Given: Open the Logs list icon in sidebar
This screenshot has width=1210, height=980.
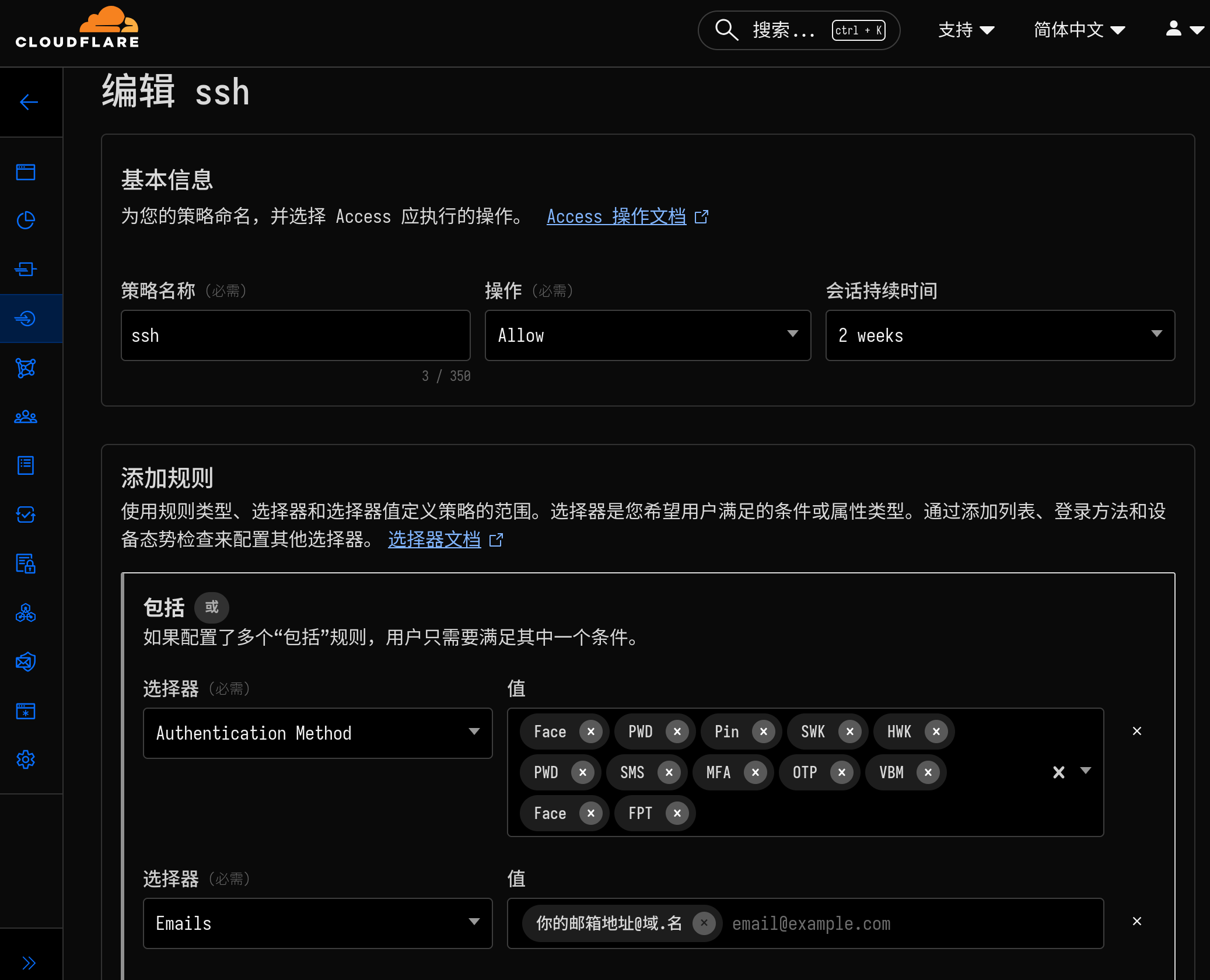Looking at the screenshot, I should tap(26, 465).
